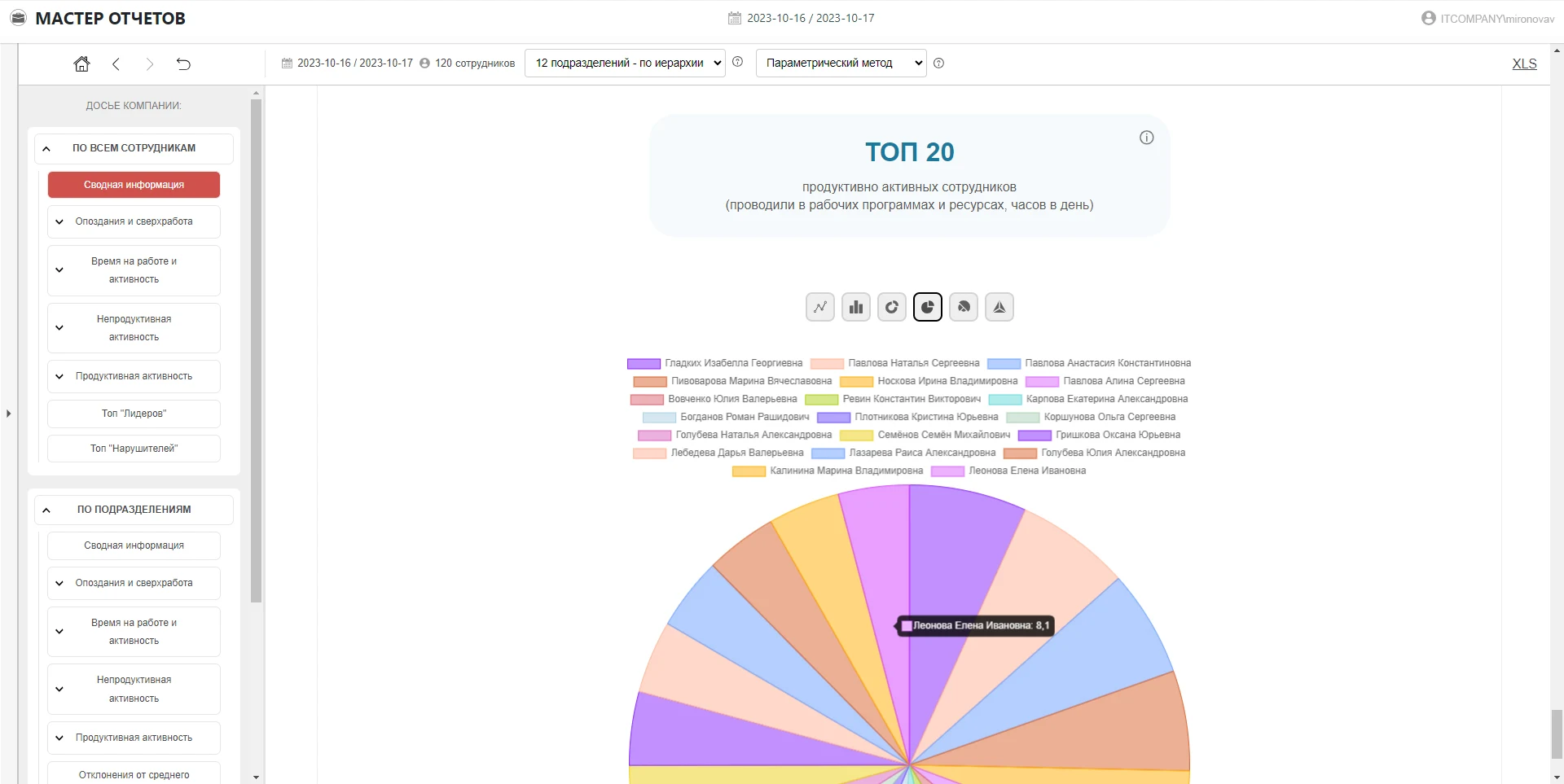The height and width of the screenshot is (784, 1564).
Task: Open Топ "Лидеров" report item
Action: 134,414
